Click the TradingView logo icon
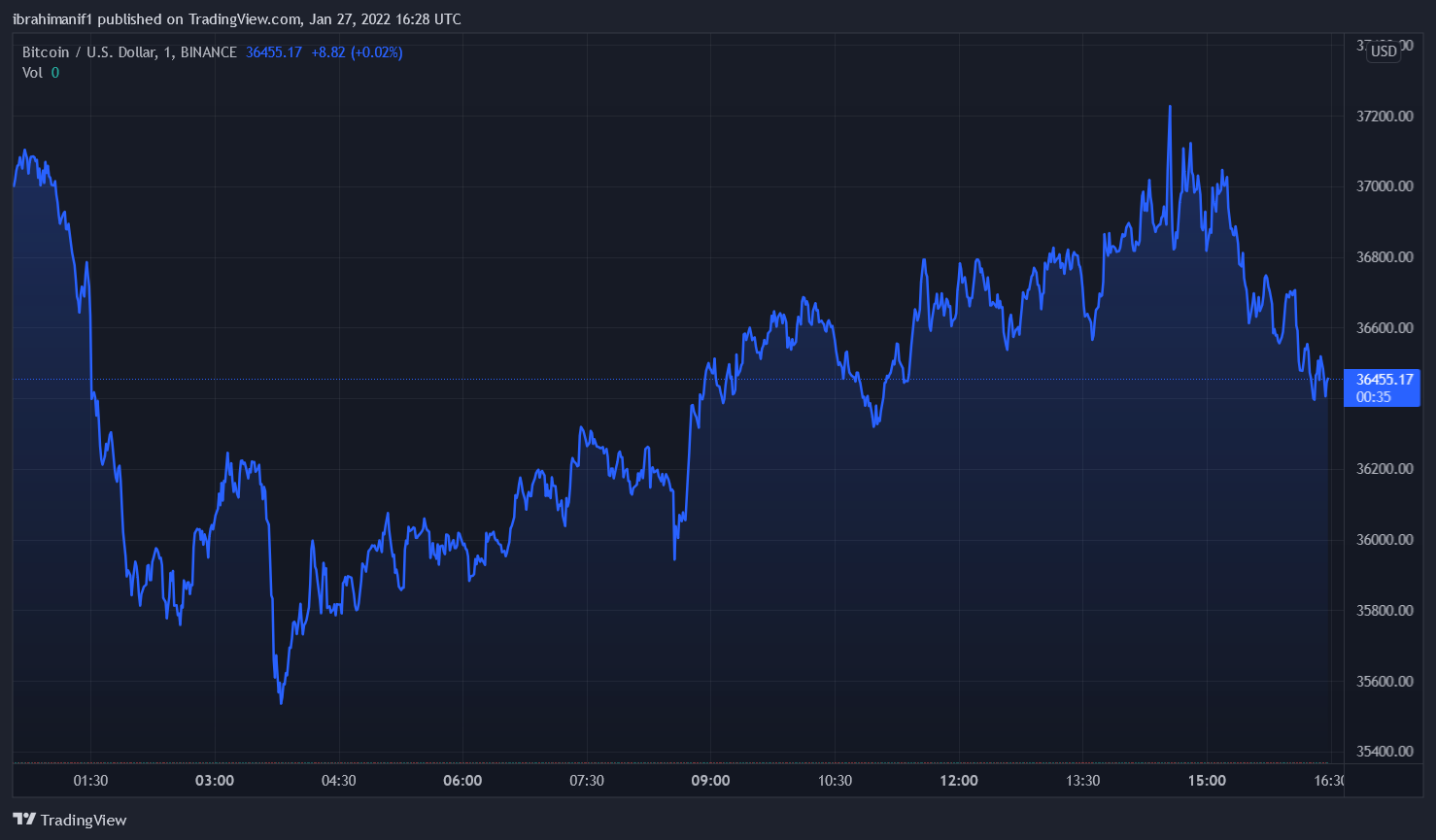1436x840 pixels. 24,820
